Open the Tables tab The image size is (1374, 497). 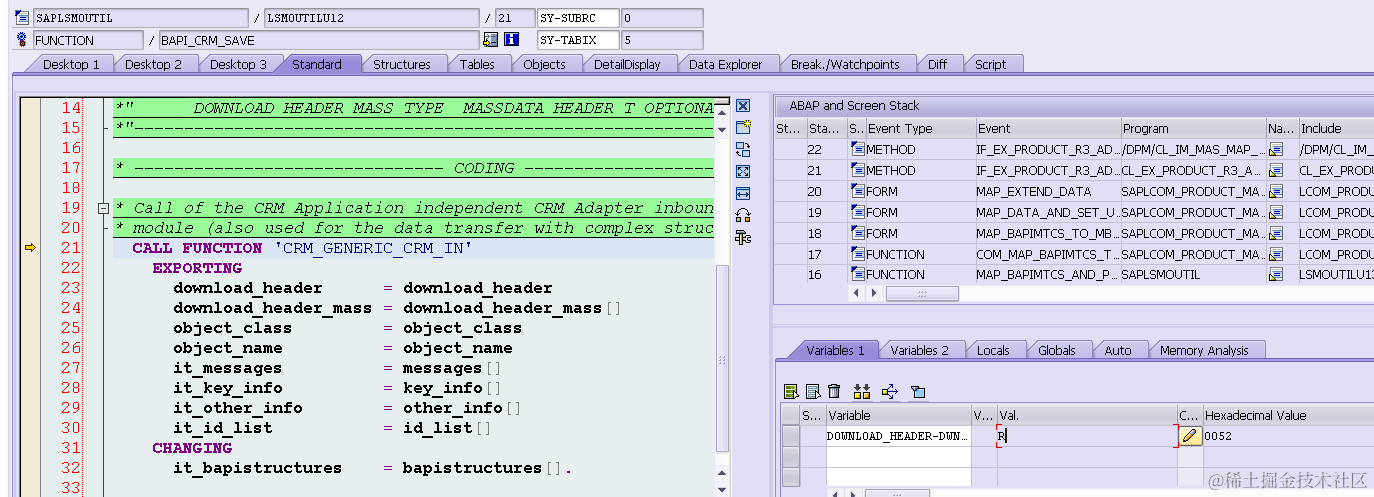pos(477,64)
